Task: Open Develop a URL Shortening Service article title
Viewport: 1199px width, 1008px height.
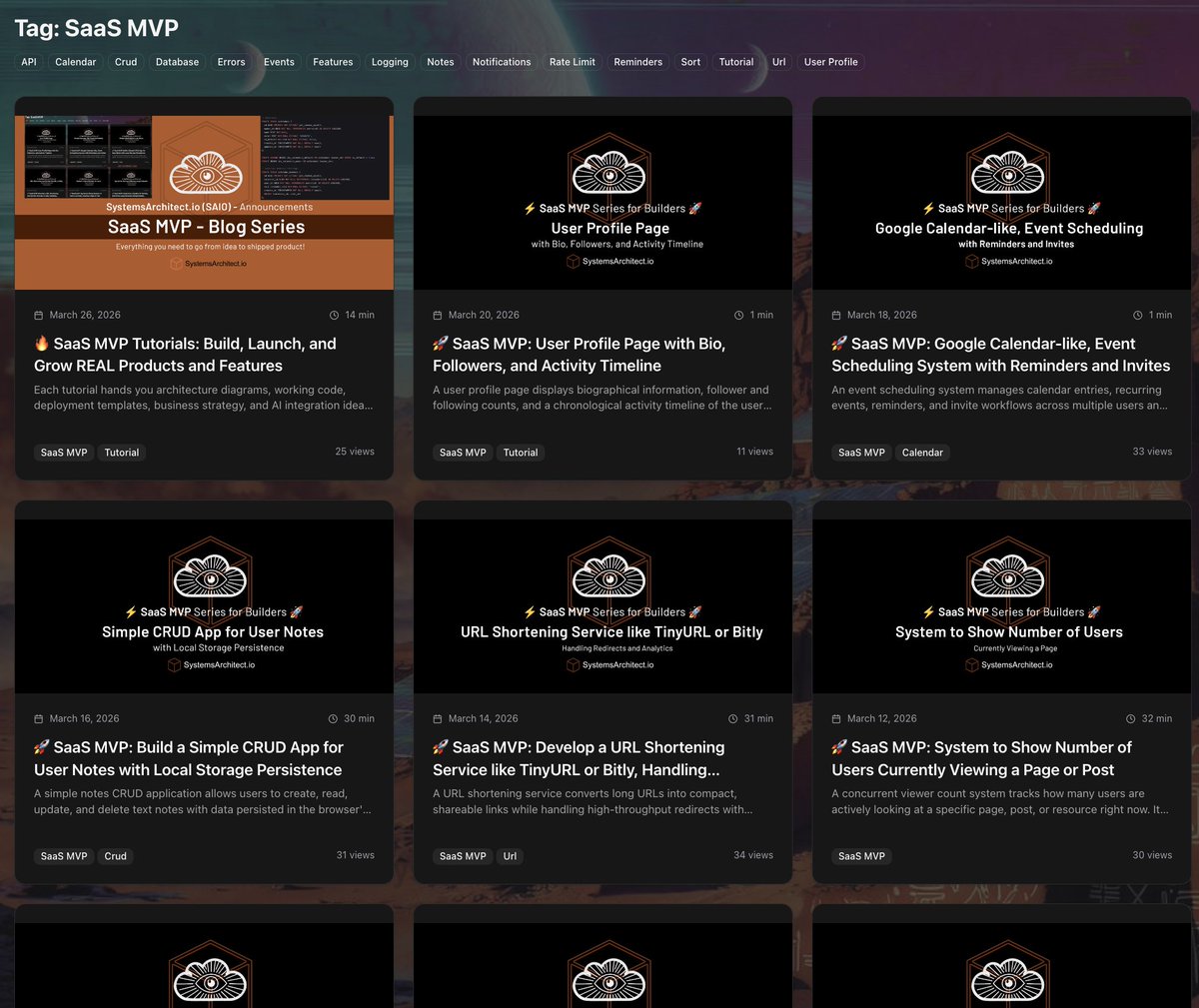Action: (579, 758)
